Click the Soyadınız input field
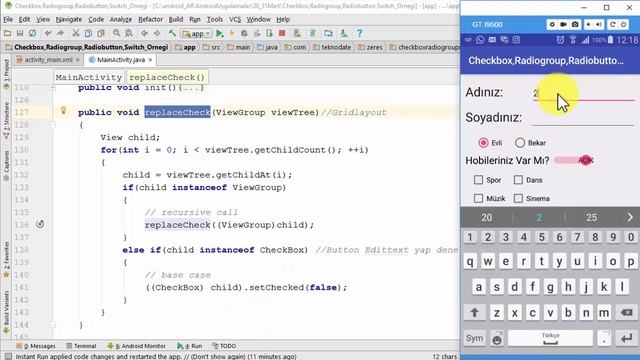Image resolution: width=640 pixels, height=360 pixels. [x=583, y=118]
